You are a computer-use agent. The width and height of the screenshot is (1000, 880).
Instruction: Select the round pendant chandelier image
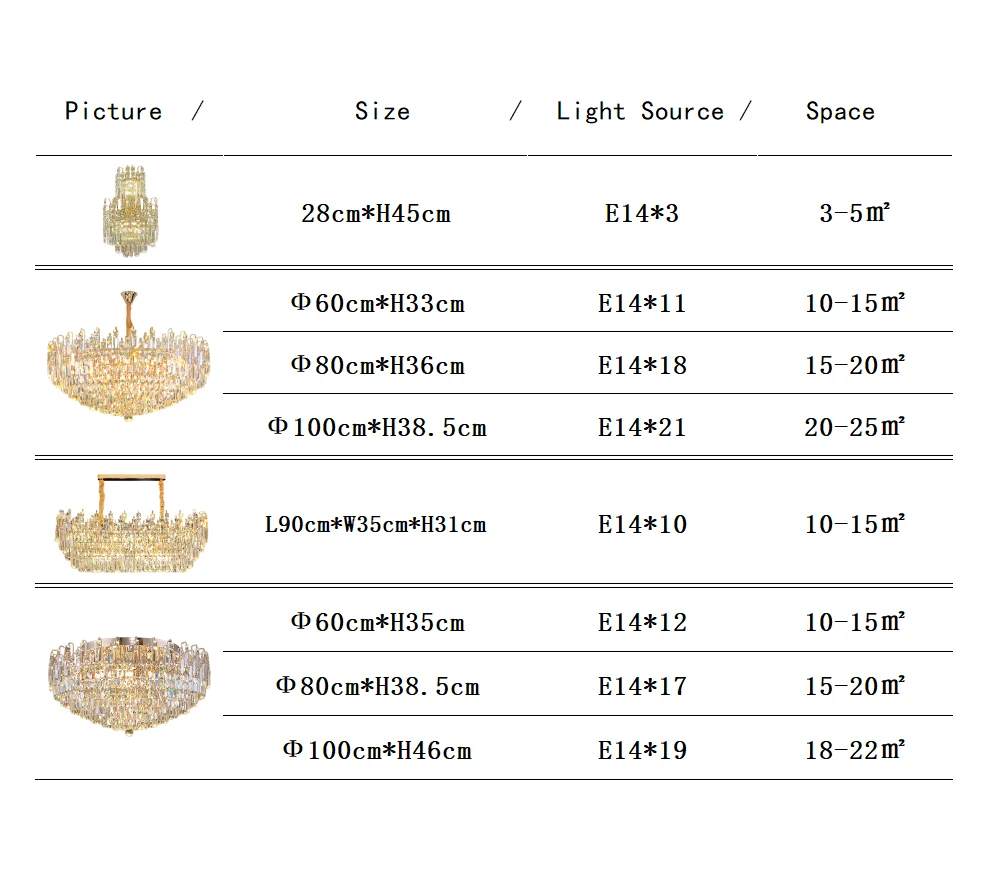coord(128,356)
